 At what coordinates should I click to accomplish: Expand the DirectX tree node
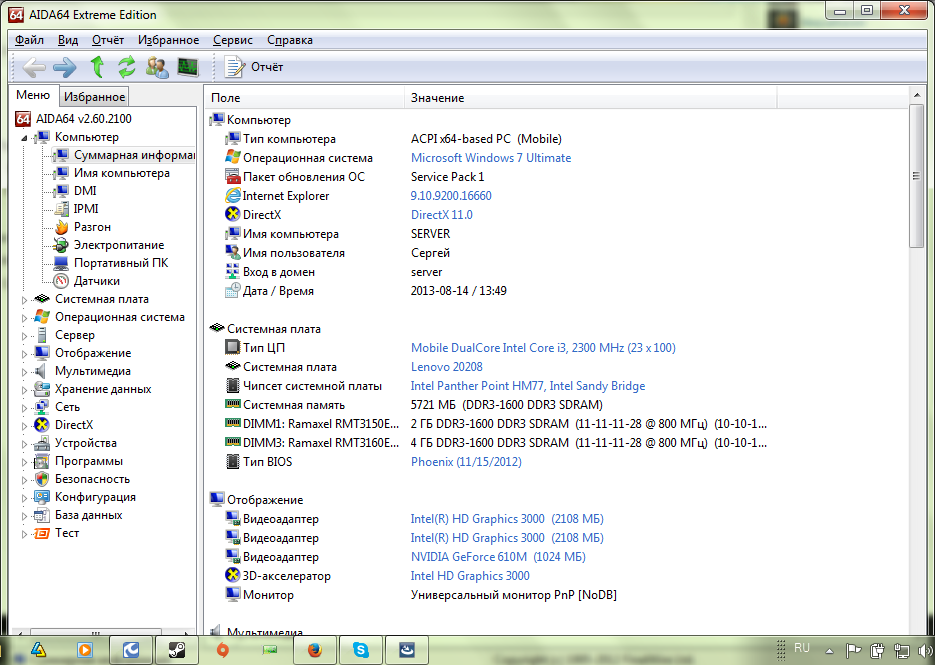pyautogui.click(x=24, y=426)
